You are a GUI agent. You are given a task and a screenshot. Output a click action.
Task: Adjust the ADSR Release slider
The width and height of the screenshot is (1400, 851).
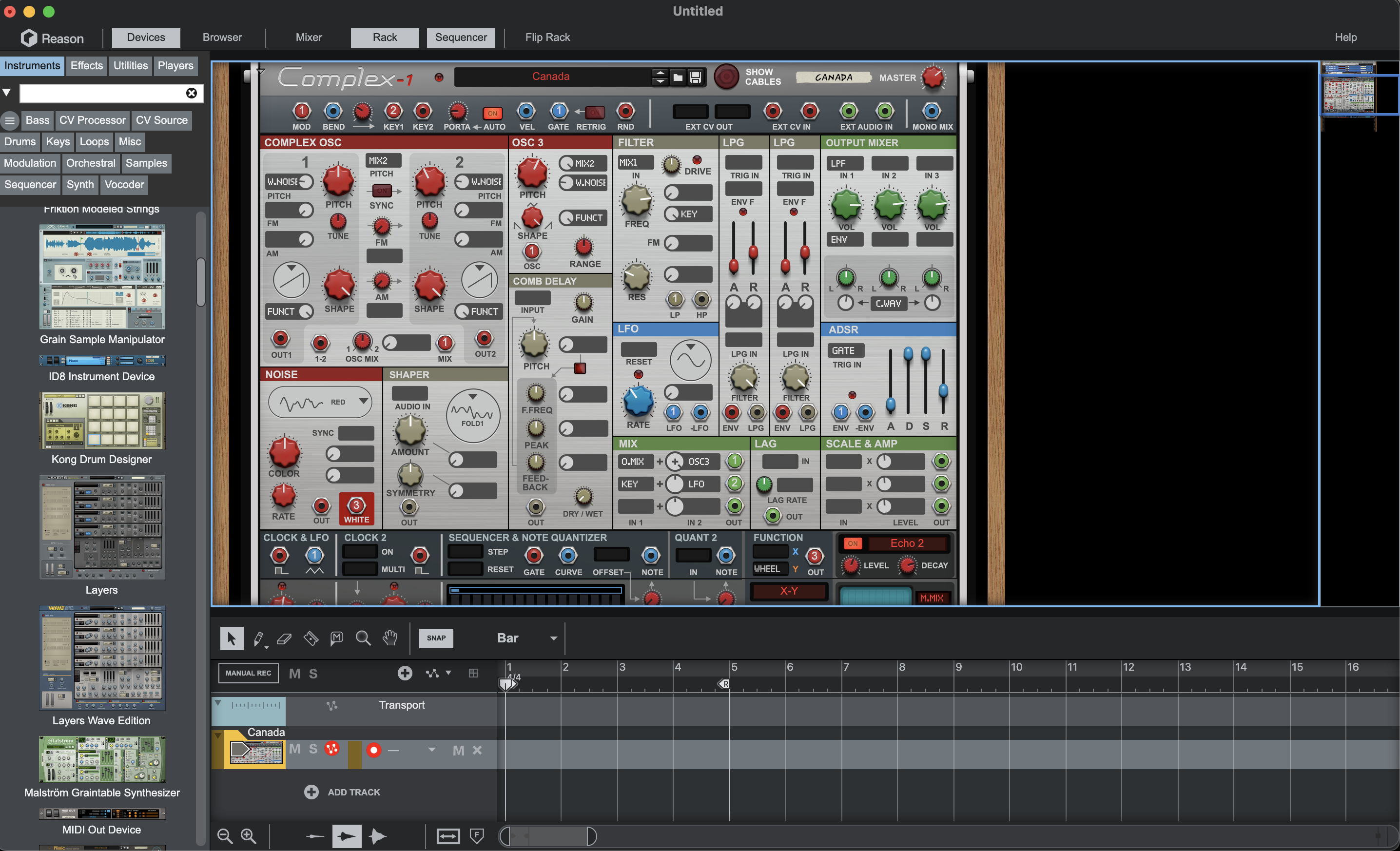[x=943, y=390]
